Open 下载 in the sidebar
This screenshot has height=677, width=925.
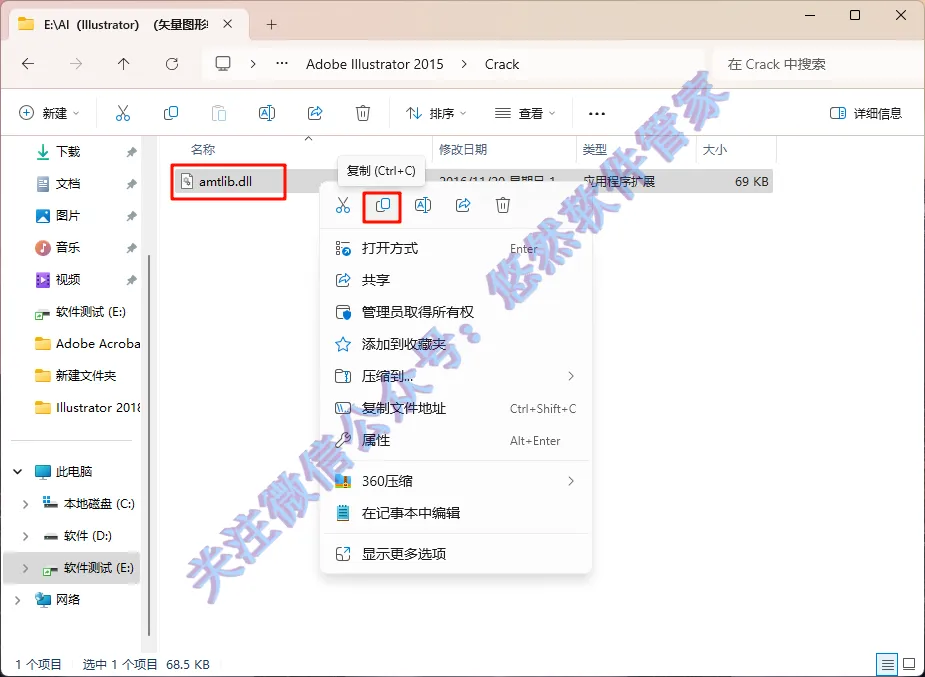coord(68,152)
